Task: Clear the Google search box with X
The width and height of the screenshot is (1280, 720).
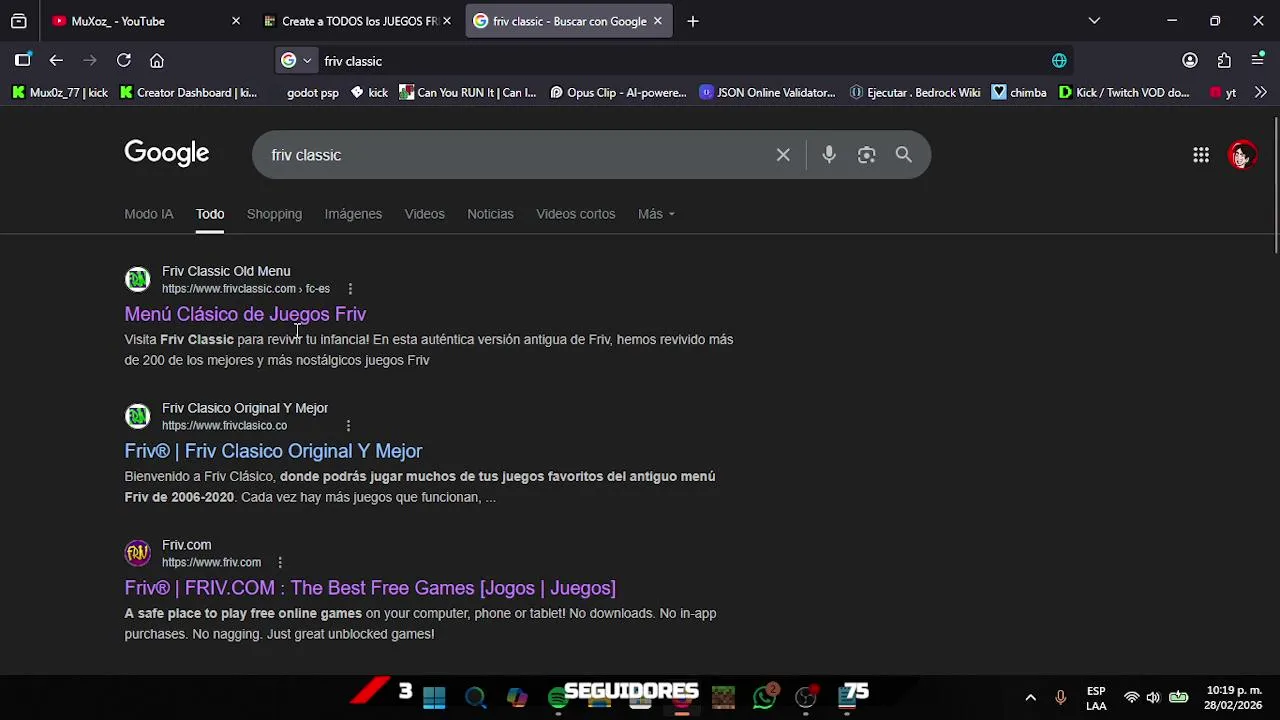Action: (x=783, y=155)
